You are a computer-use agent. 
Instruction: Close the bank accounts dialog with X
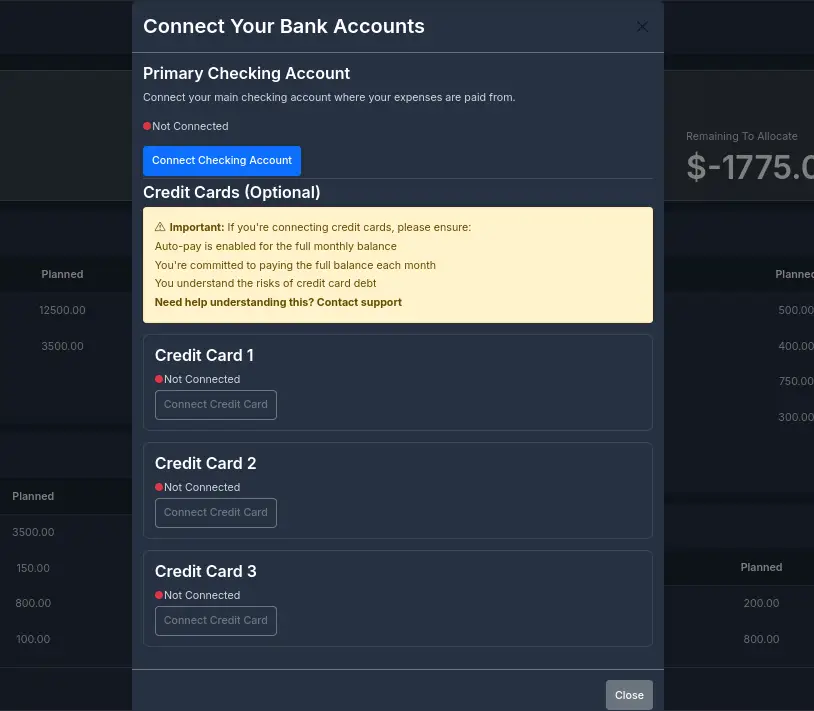pyautogui.click(x=642, y=27)
